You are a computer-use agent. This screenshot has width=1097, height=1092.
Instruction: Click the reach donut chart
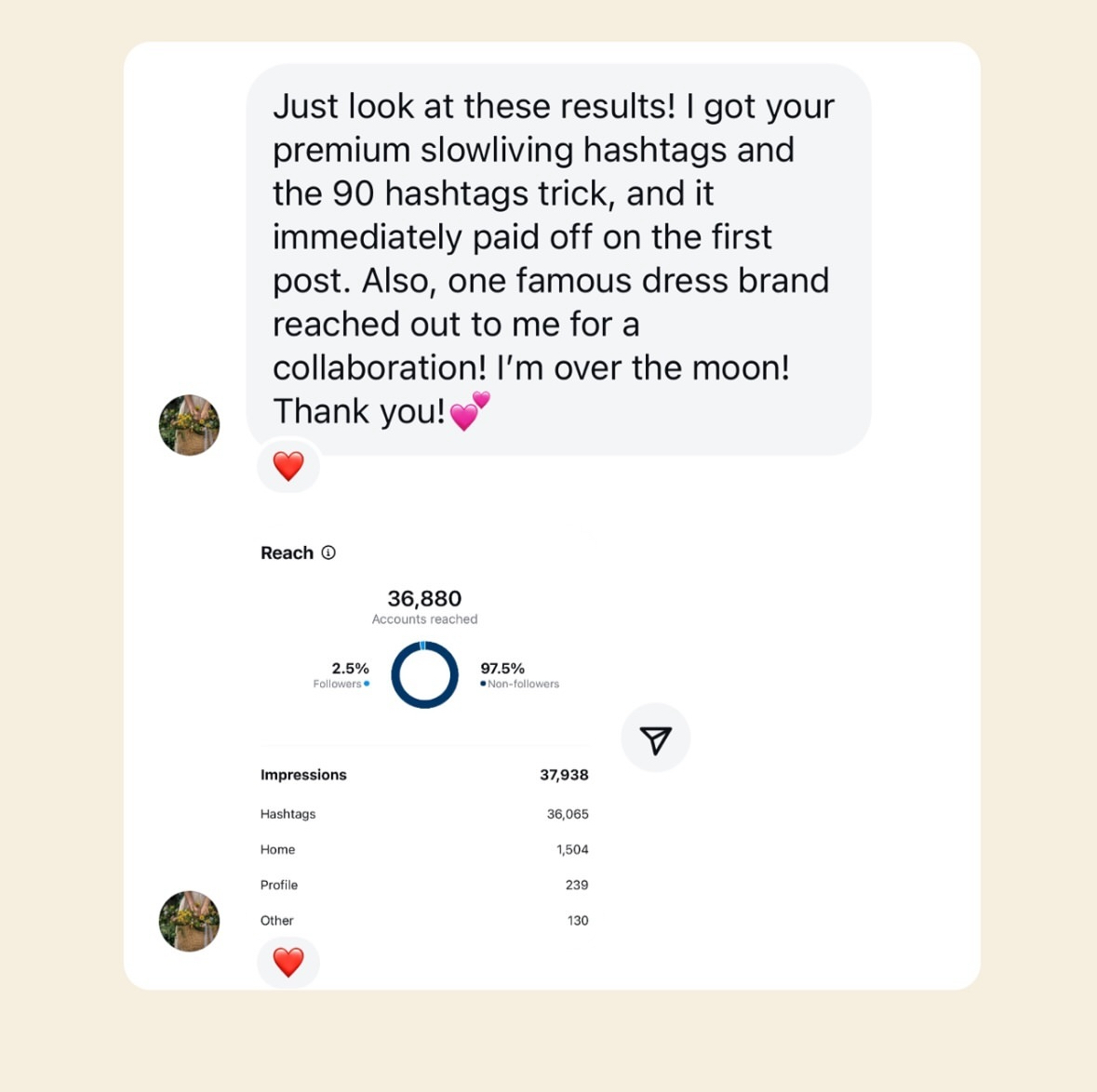[x=424, y=674]
